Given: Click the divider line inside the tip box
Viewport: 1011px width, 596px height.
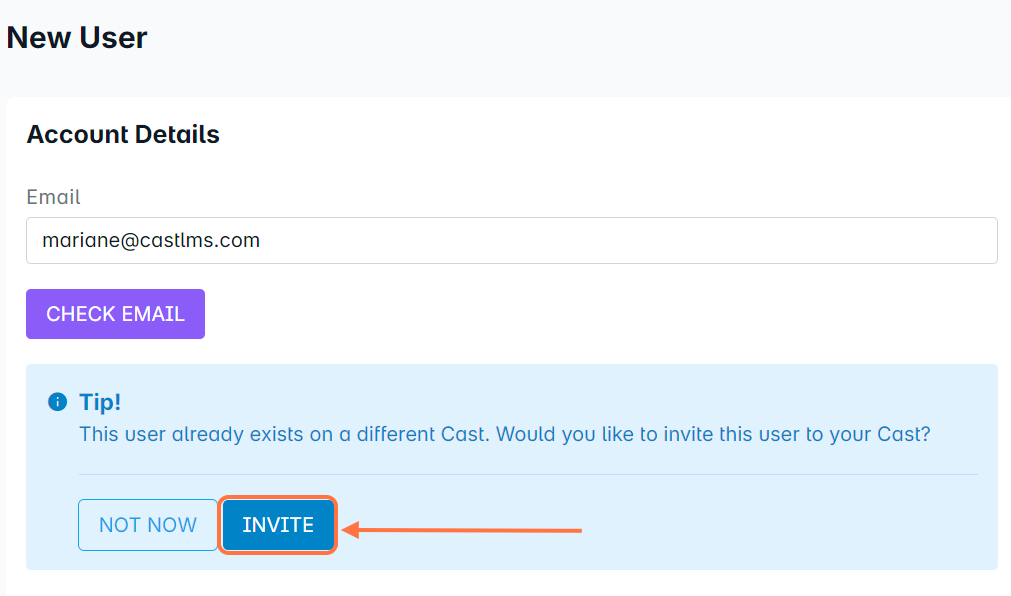Looking at the screenshot, I should 528,474.
